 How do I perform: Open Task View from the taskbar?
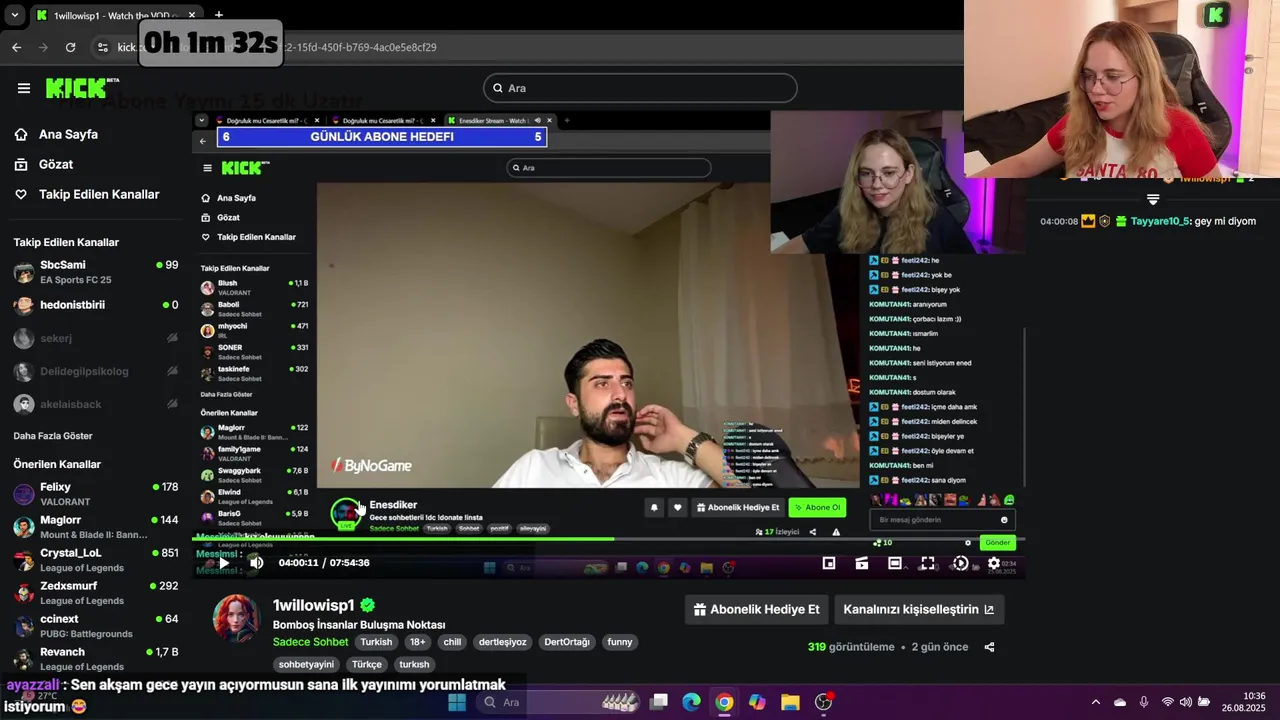pos(659,702)
